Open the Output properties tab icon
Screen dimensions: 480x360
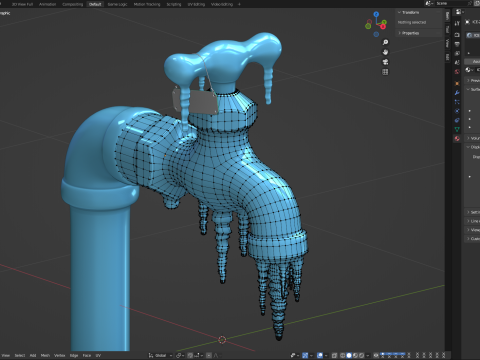click(457, 44)
